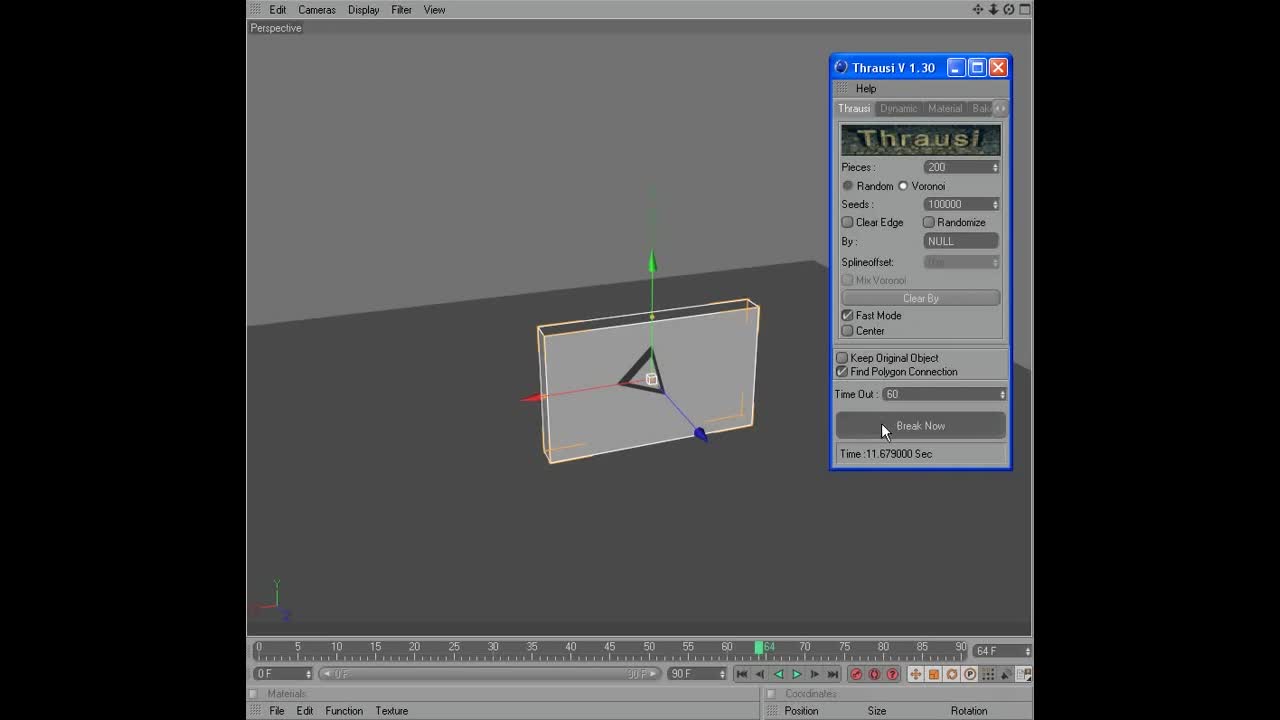
Task: Toggle the scale keyframe icon
Action: (x=933, y=674)
